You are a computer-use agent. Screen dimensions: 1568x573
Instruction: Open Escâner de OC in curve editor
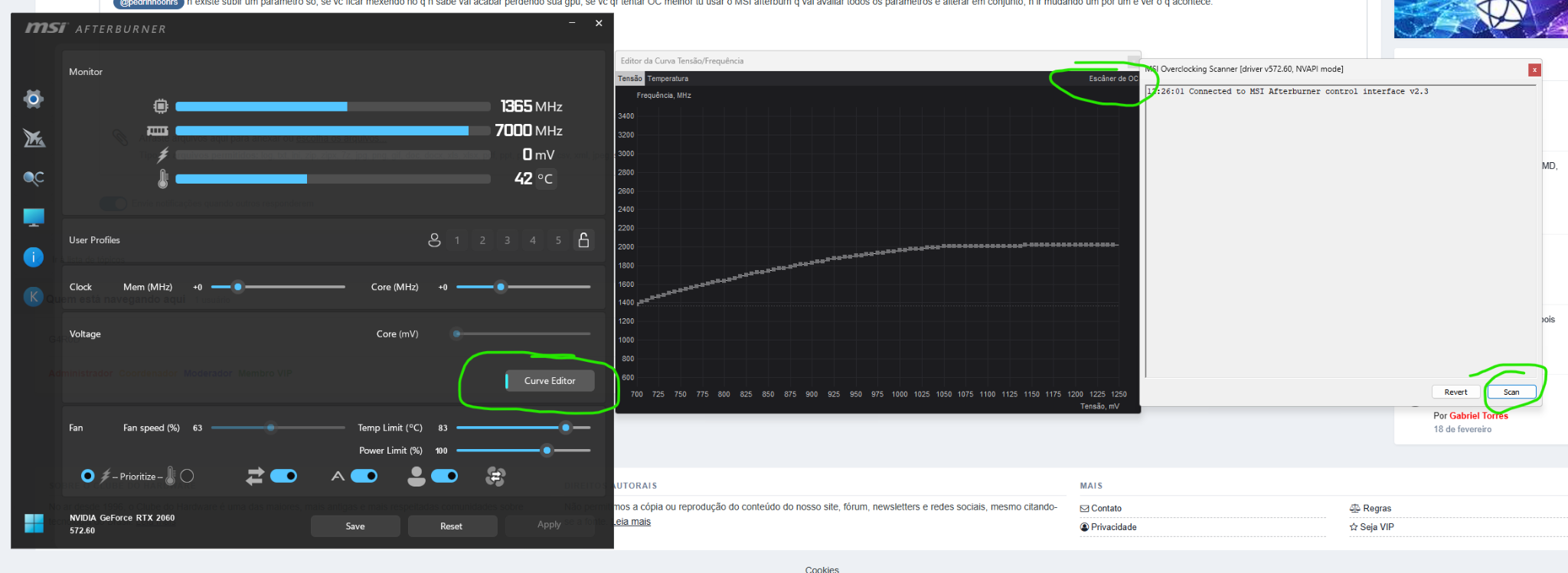(x=1113, y=79)
